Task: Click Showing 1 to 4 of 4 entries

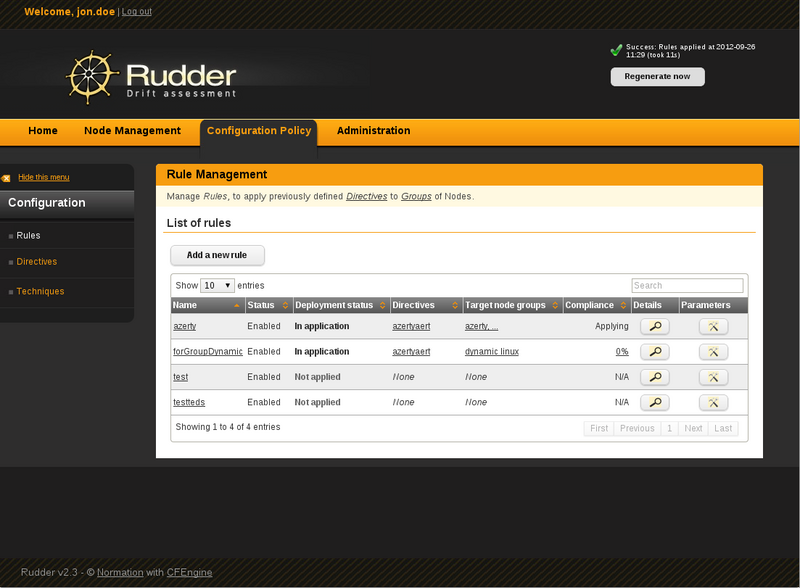Action: (x=228, y=427)
